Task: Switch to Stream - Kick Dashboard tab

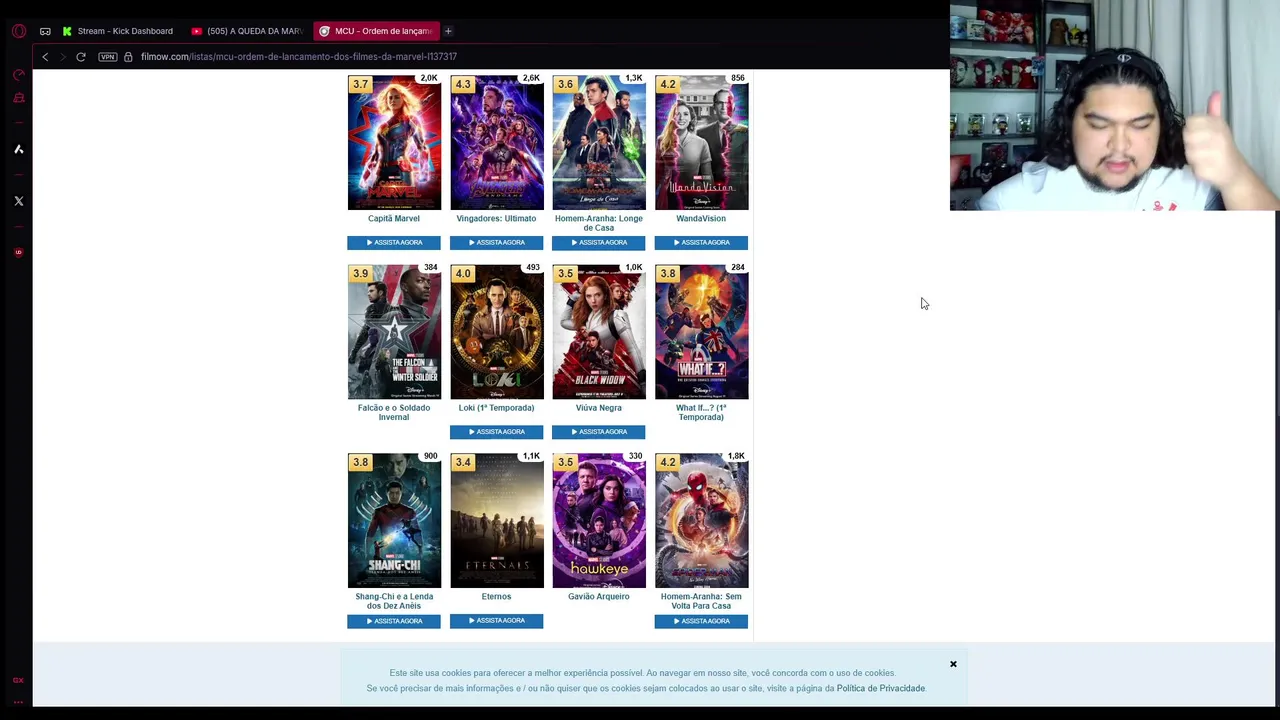Action: [x=118, y=31]
